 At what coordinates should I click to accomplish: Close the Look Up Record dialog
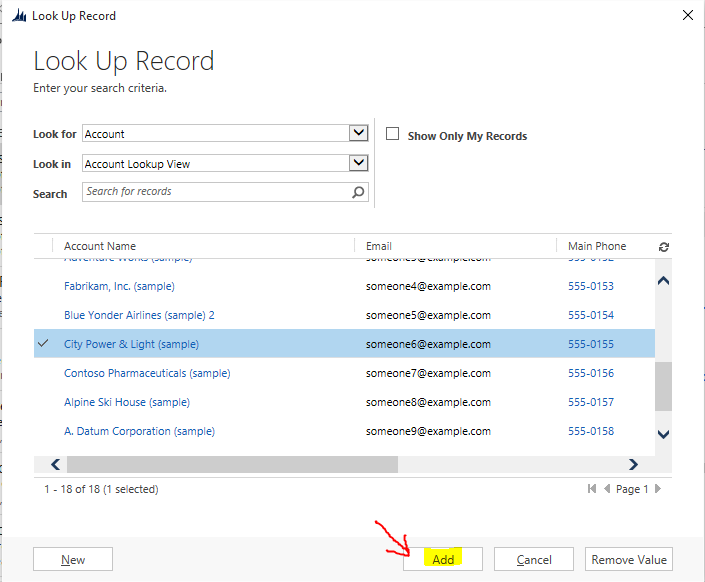click(x=687, y=15)
